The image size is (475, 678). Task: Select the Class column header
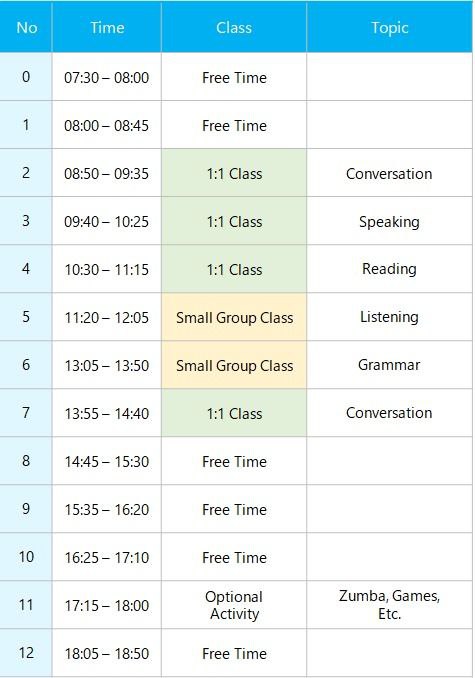click(x=234, y=28)
